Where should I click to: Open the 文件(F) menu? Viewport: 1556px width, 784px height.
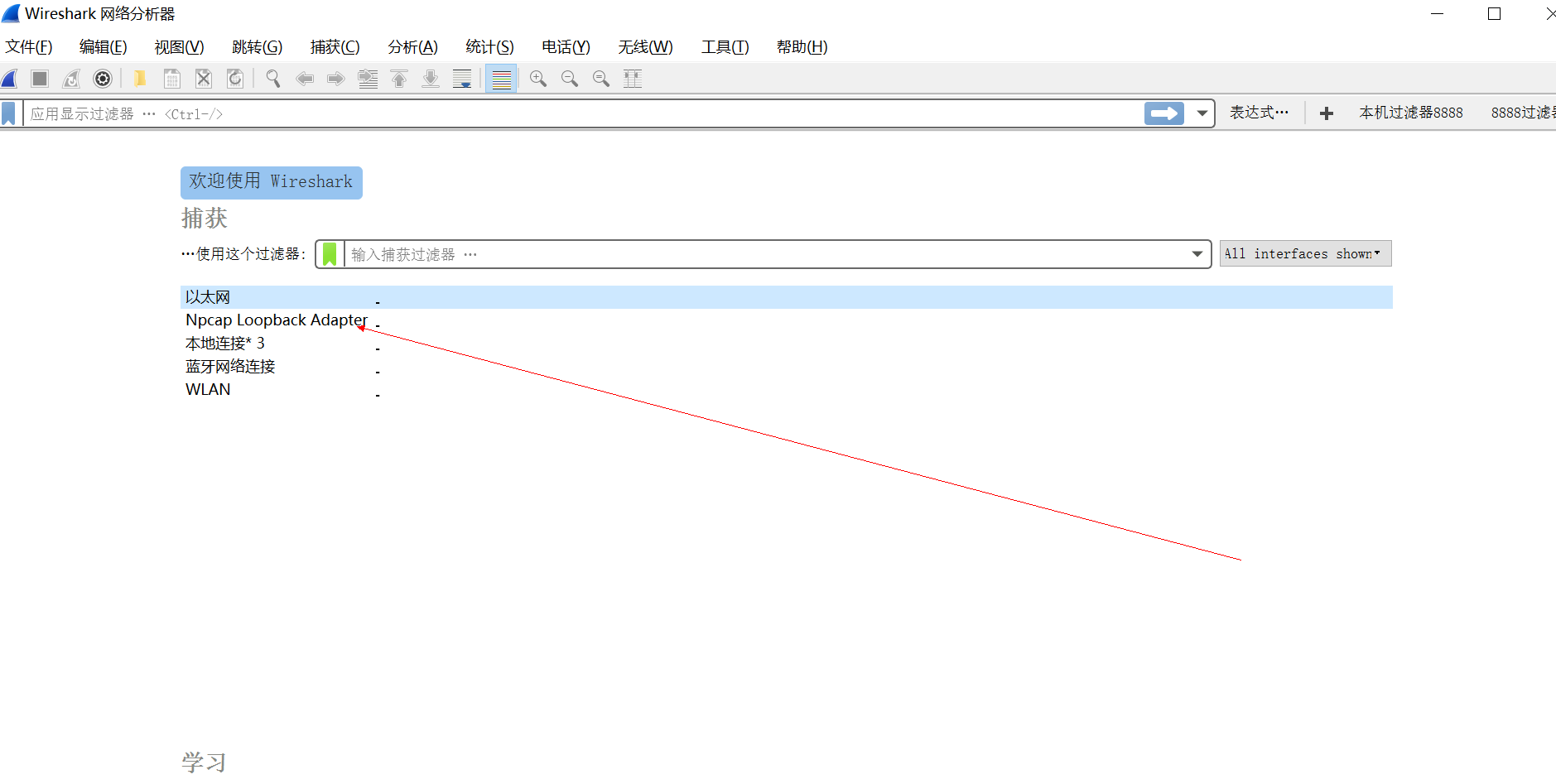click(29, 47)
